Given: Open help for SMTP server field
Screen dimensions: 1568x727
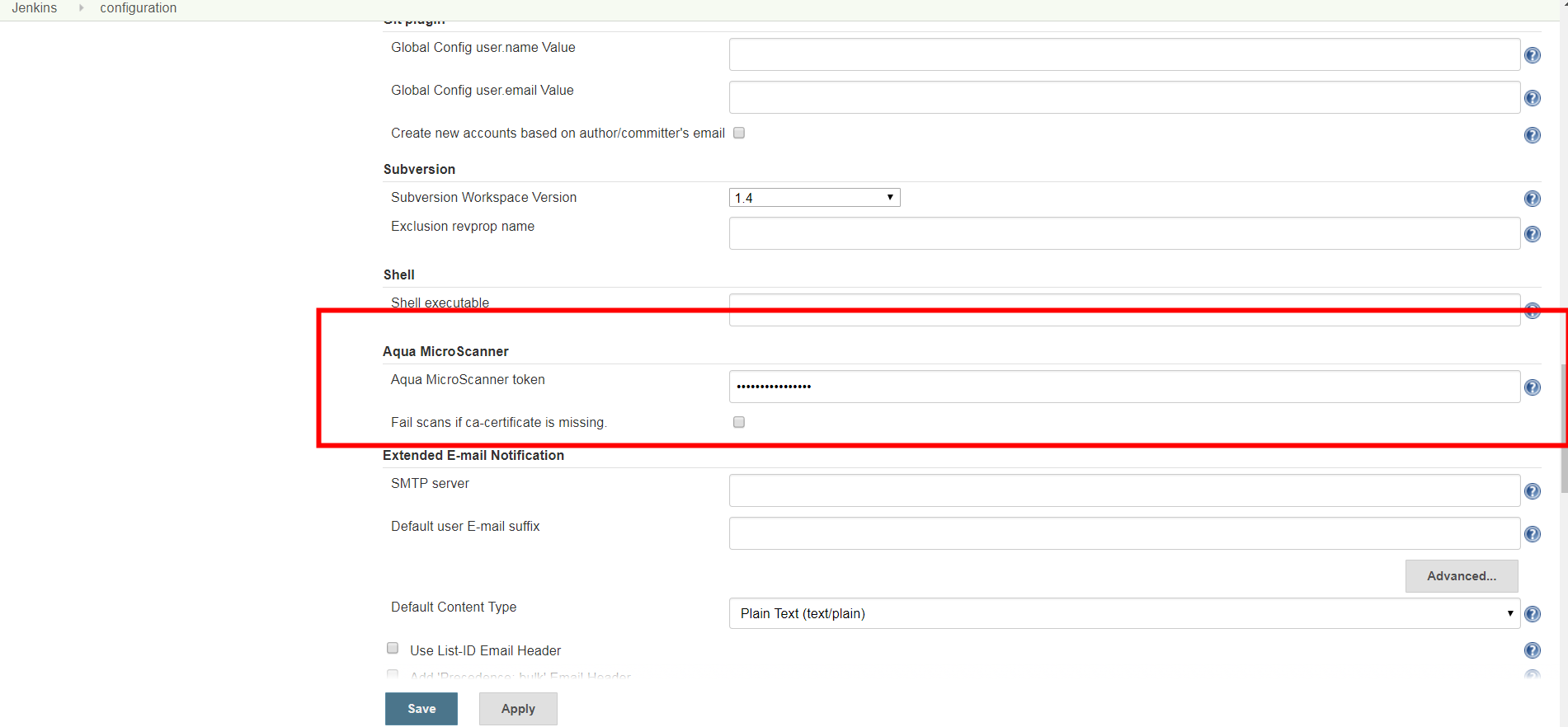Looking at the screenshot, I should coord(1533,491).
